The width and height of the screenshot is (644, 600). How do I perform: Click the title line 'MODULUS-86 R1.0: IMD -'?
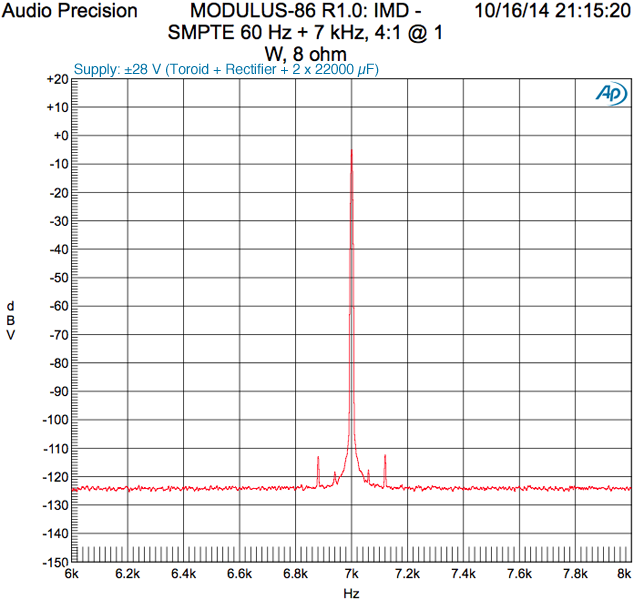point(306,10)
